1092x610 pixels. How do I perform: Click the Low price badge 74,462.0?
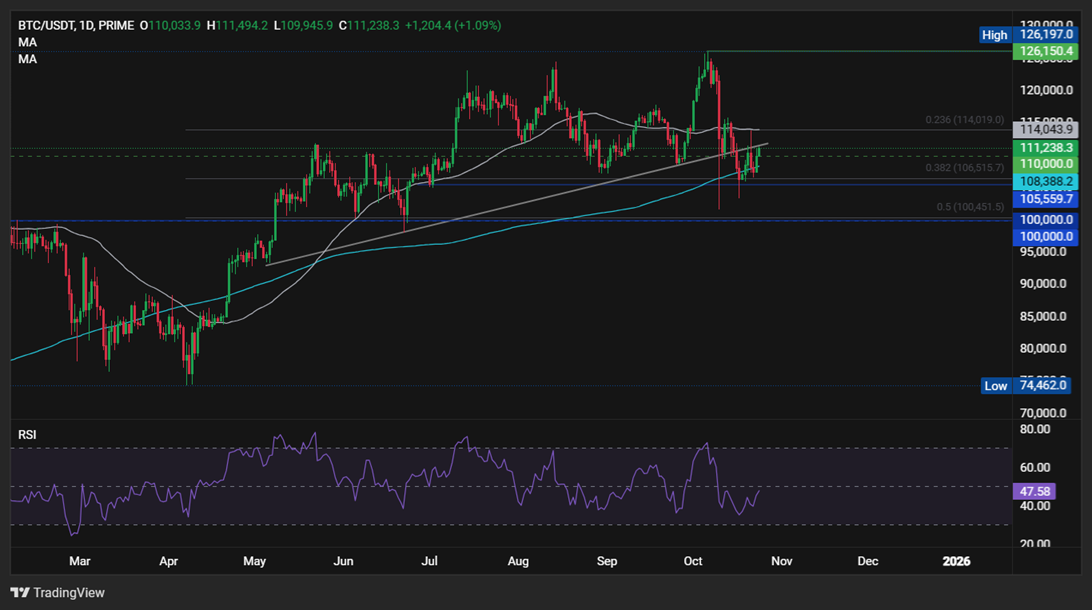[x=1044, y=385]
